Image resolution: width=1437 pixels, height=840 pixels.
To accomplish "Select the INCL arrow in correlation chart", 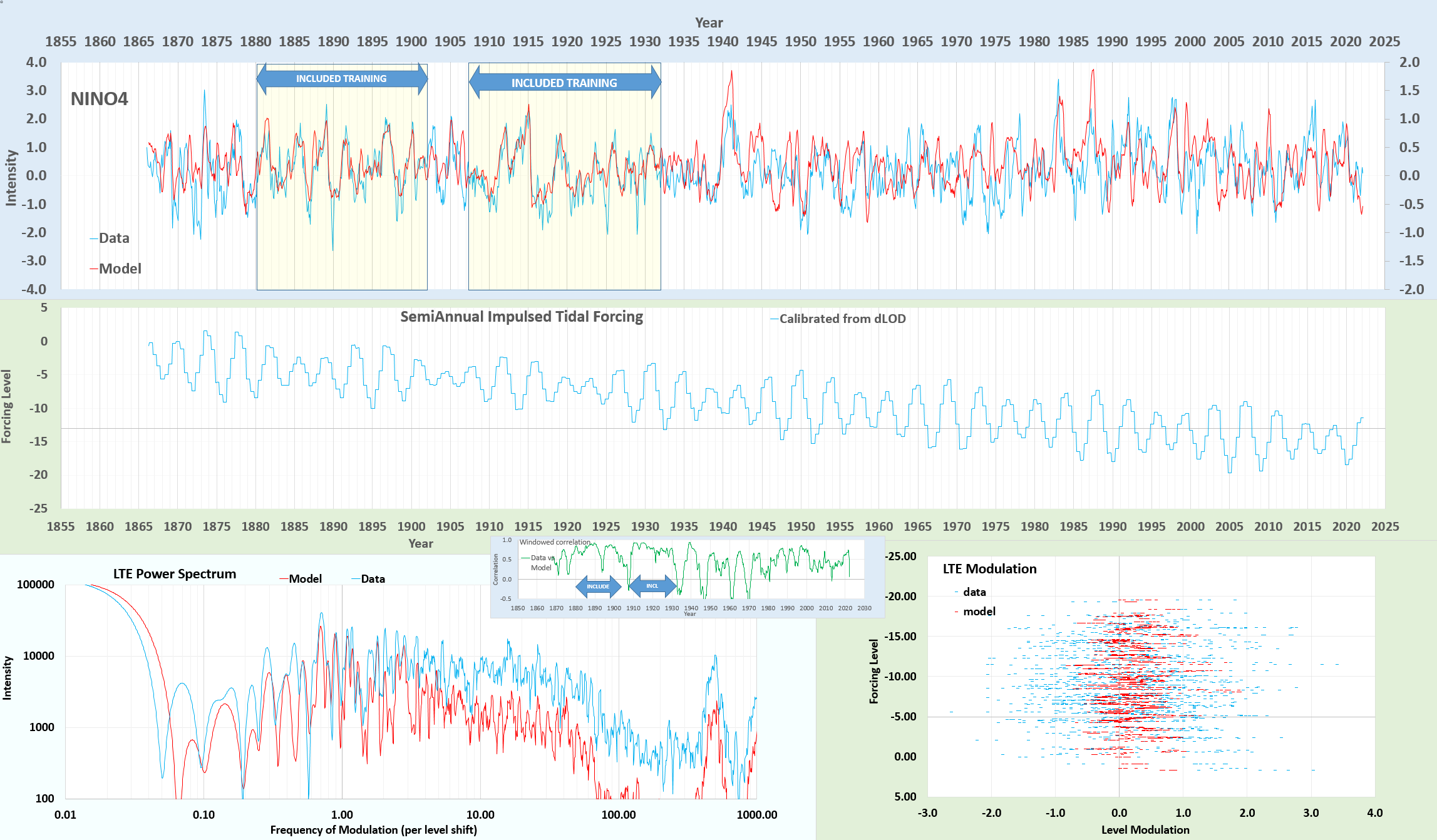I will pos(652,586).
